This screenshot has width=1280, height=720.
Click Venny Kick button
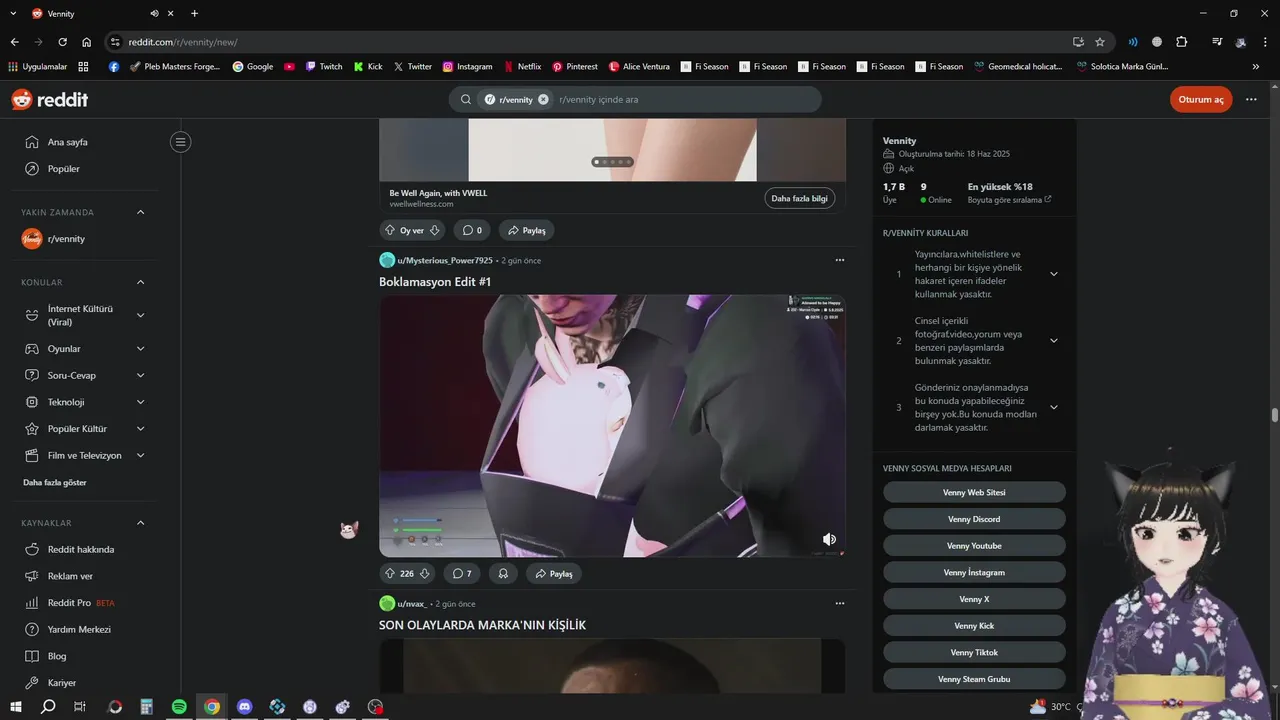tap(974, 626)
